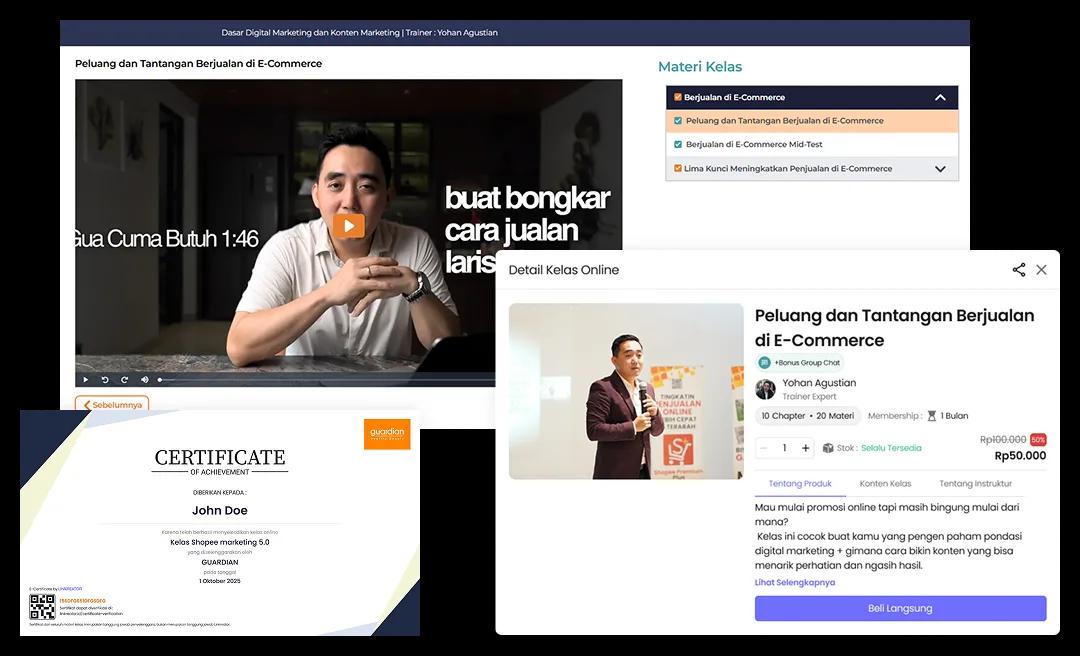Scan the certificate QR code icon
Image resolution: width=1080 pixels, height=656 pixels.
(41, 606)
